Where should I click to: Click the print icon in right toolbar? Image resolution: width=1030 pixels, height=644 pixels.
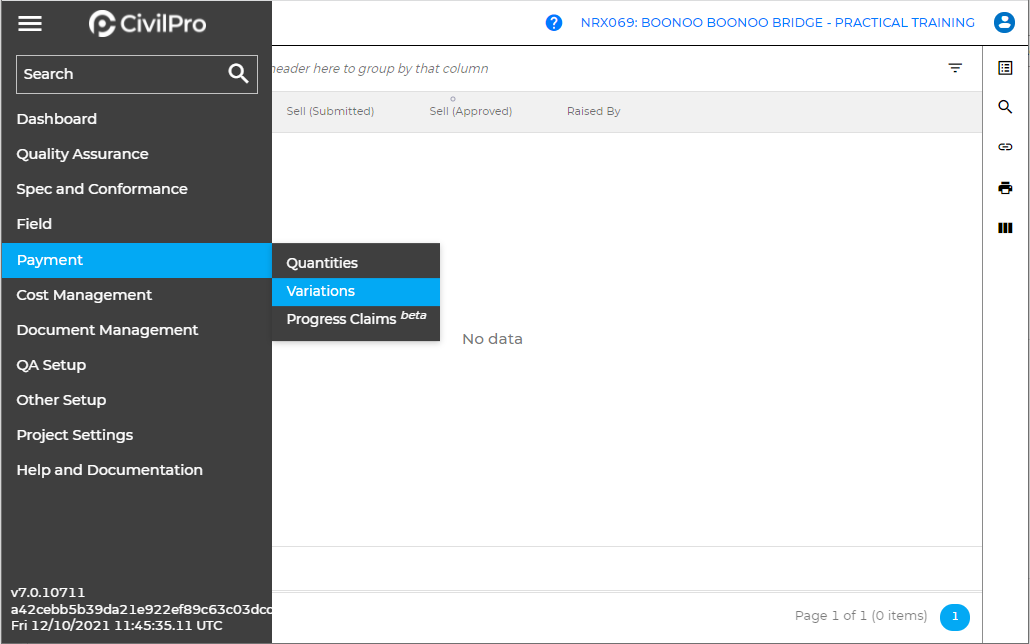point(1005,188)
